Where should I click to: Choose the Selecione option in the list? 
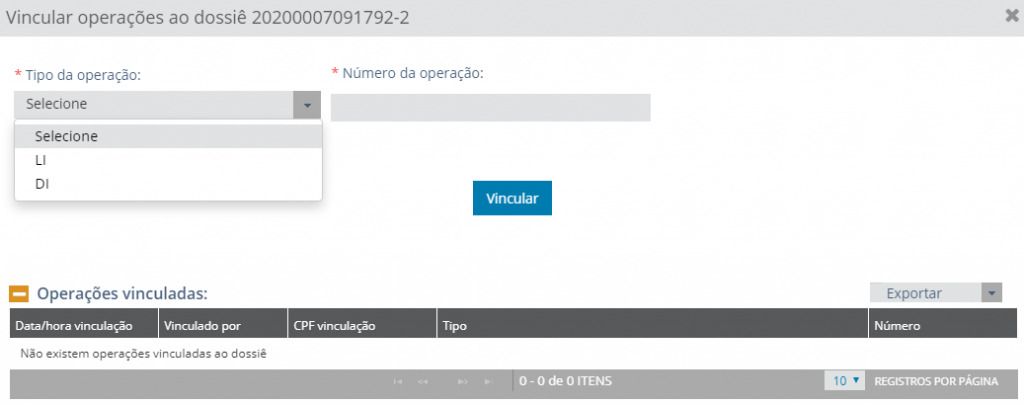[x=168, y=137]
